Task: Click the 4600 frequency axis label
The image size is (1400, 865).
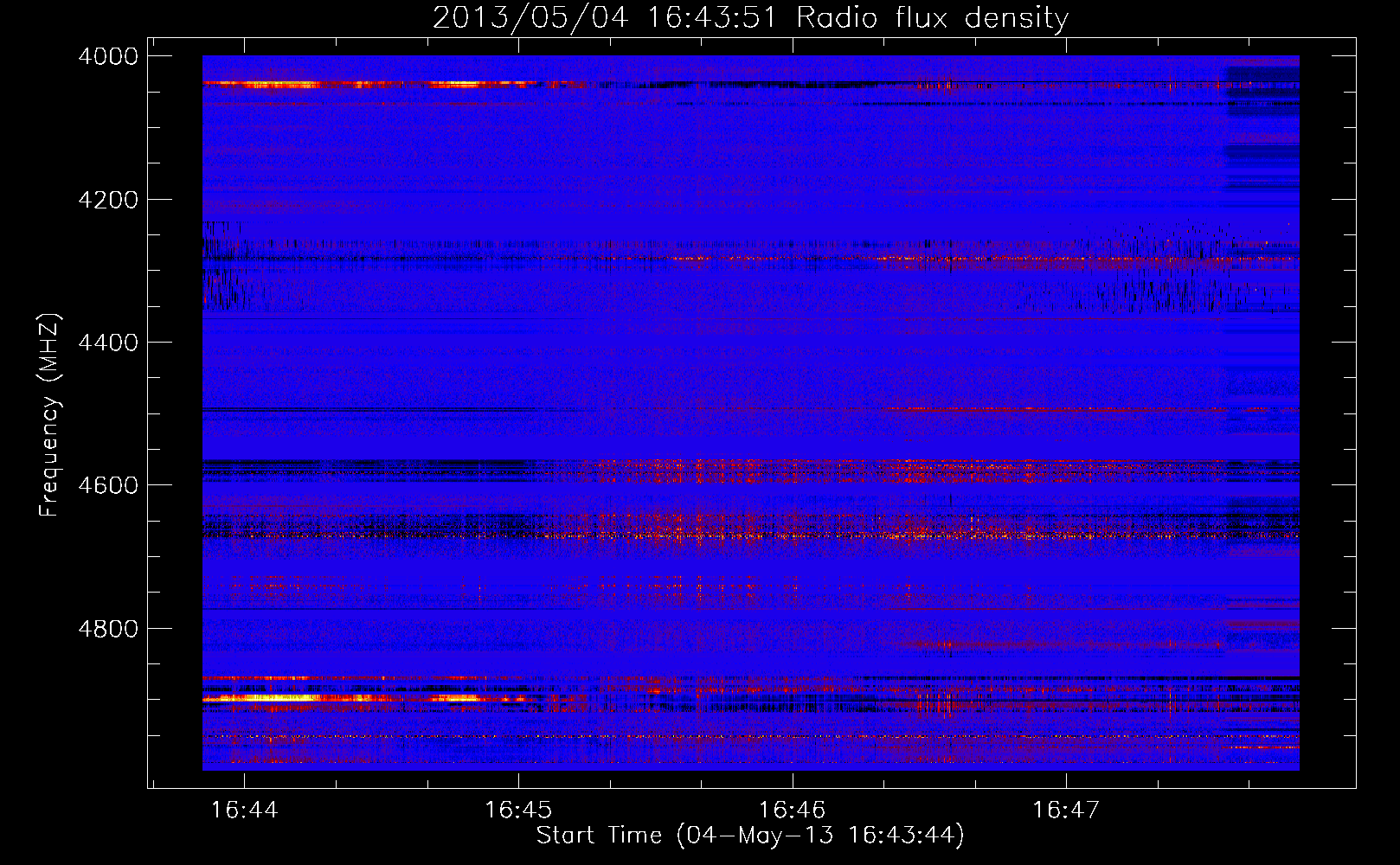Action: [x=108, y=485]
